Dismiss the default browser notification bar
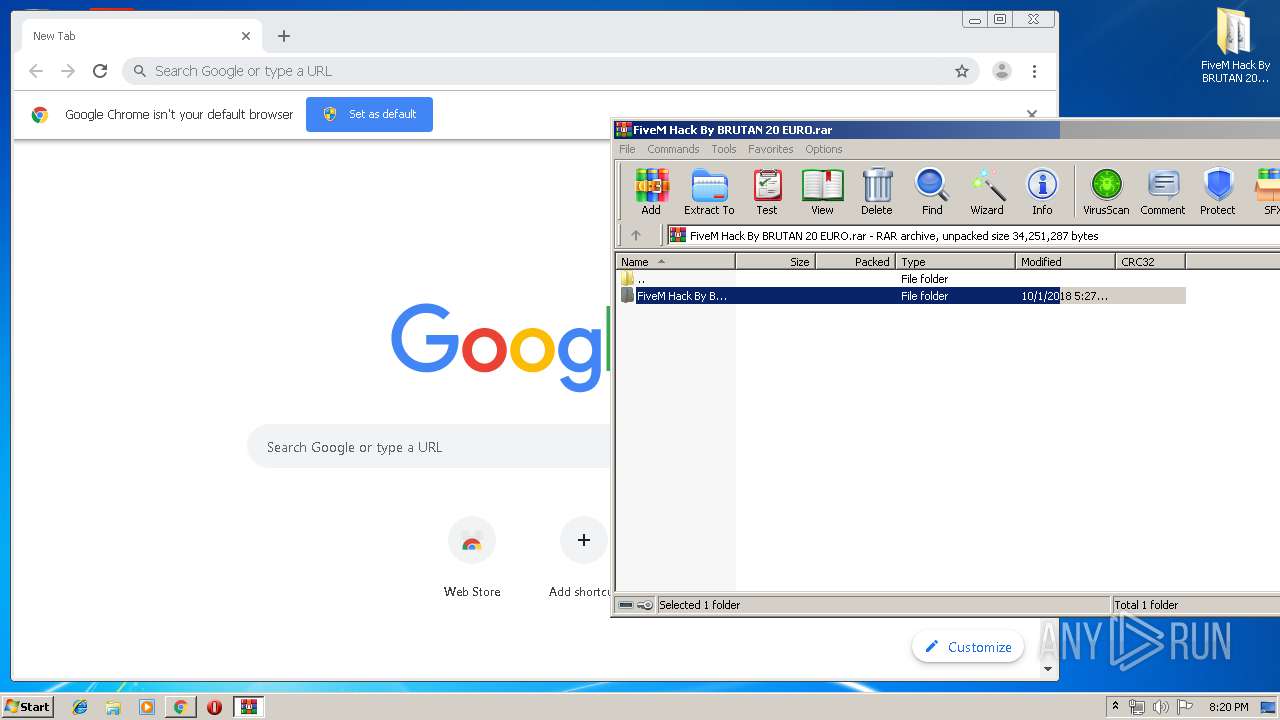 (x=1032, y=114)
